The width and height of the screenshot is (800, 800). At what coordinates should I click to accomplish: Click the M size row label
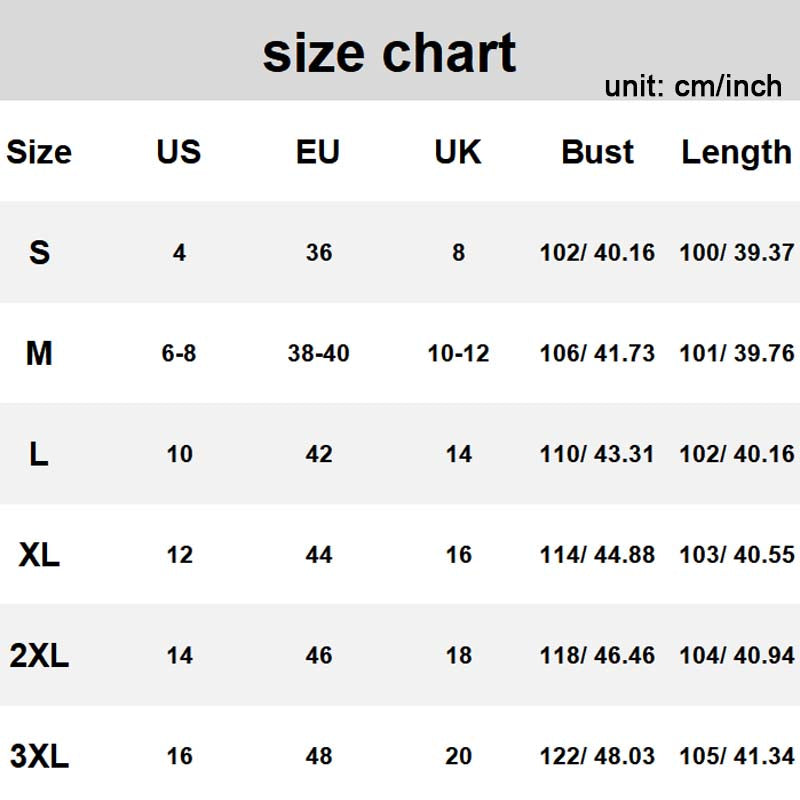pyautogui.click(x=39, y=353)
